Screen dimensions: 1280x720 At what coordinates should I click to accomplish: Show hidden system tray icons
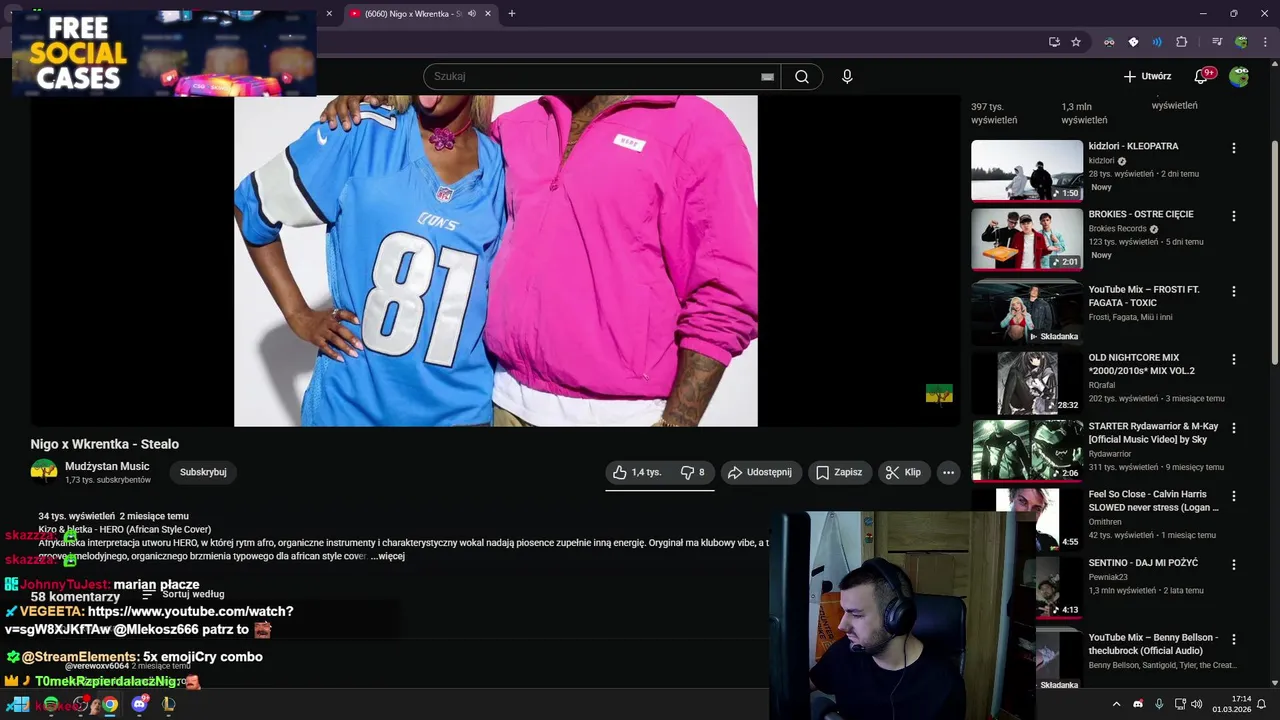tap(1116, 704)
